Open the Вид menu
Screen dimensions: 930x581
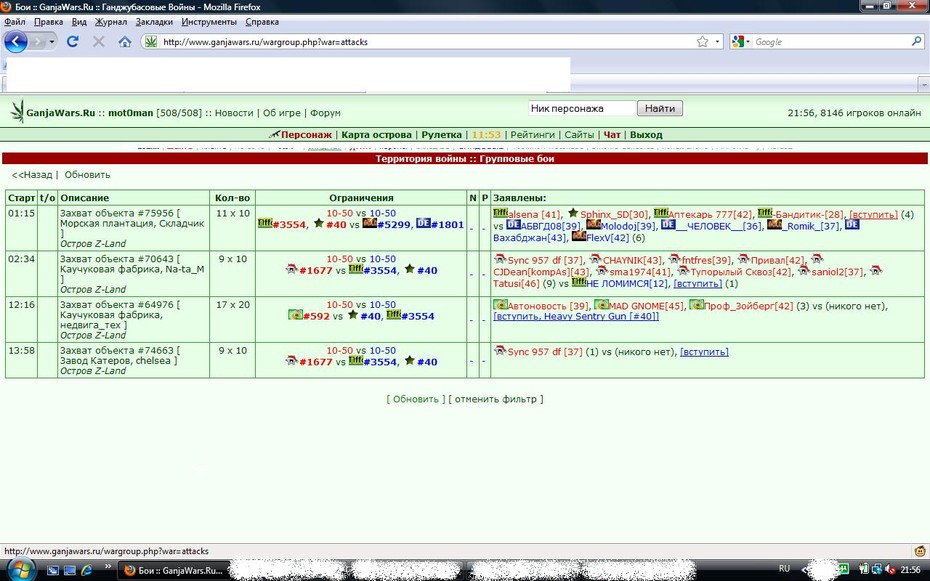79,22
